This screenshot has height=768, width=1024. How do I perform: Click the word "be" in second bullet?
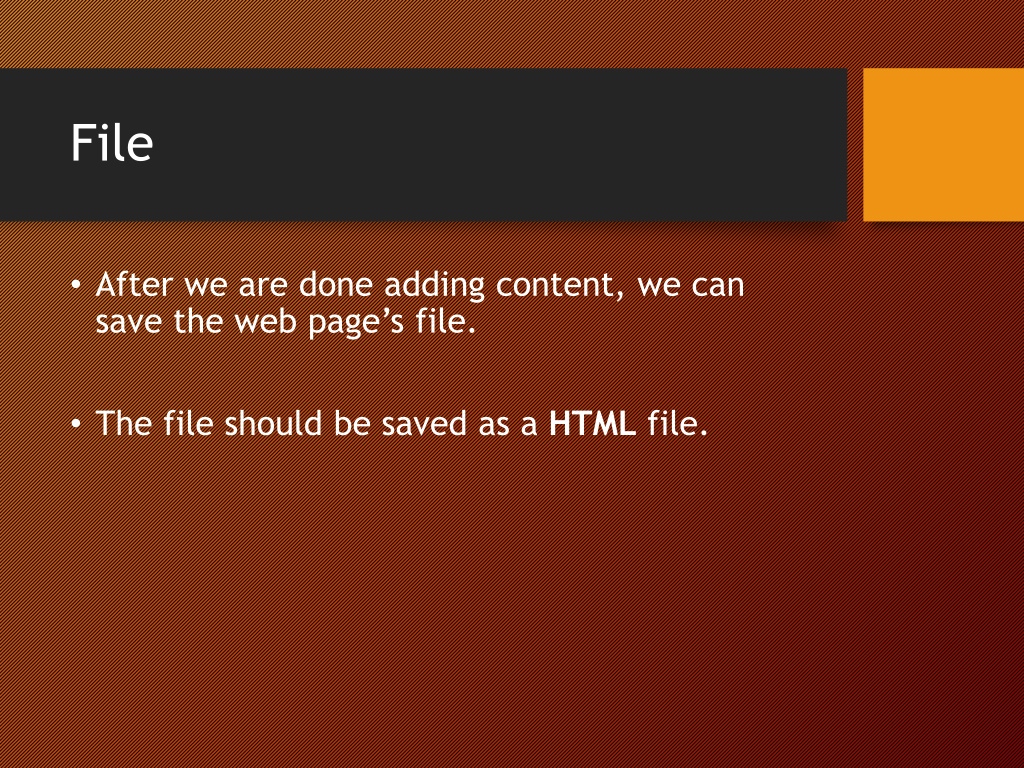pos(352,423)
